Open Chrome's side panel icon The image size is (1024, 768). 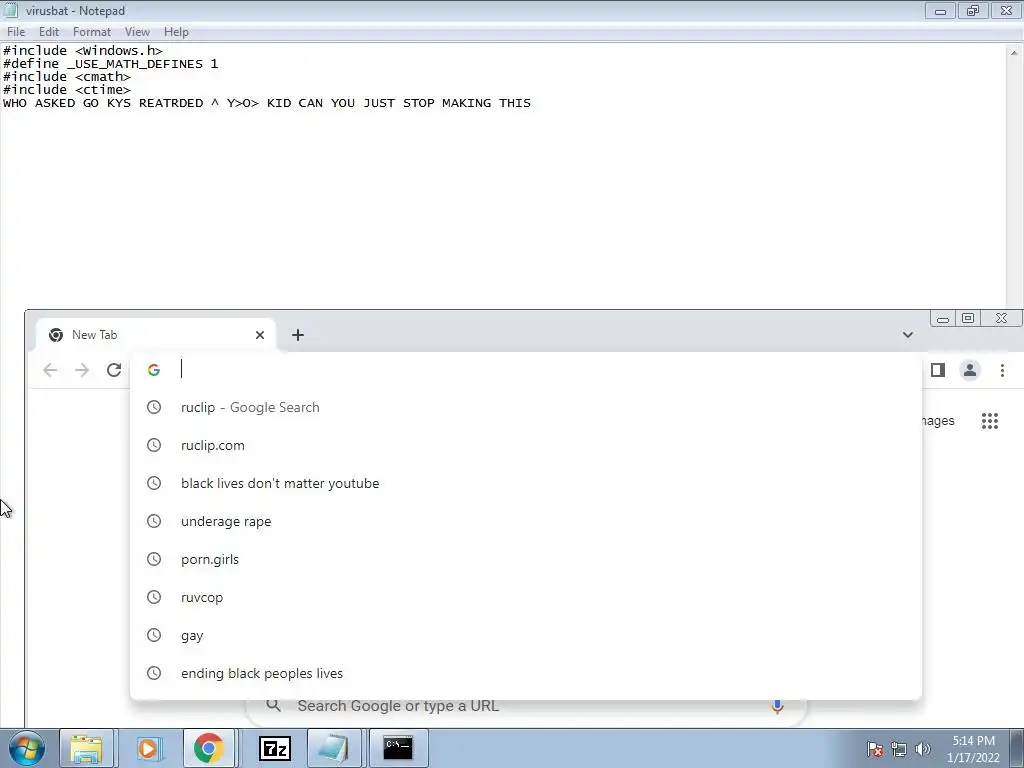pos(938,370)
